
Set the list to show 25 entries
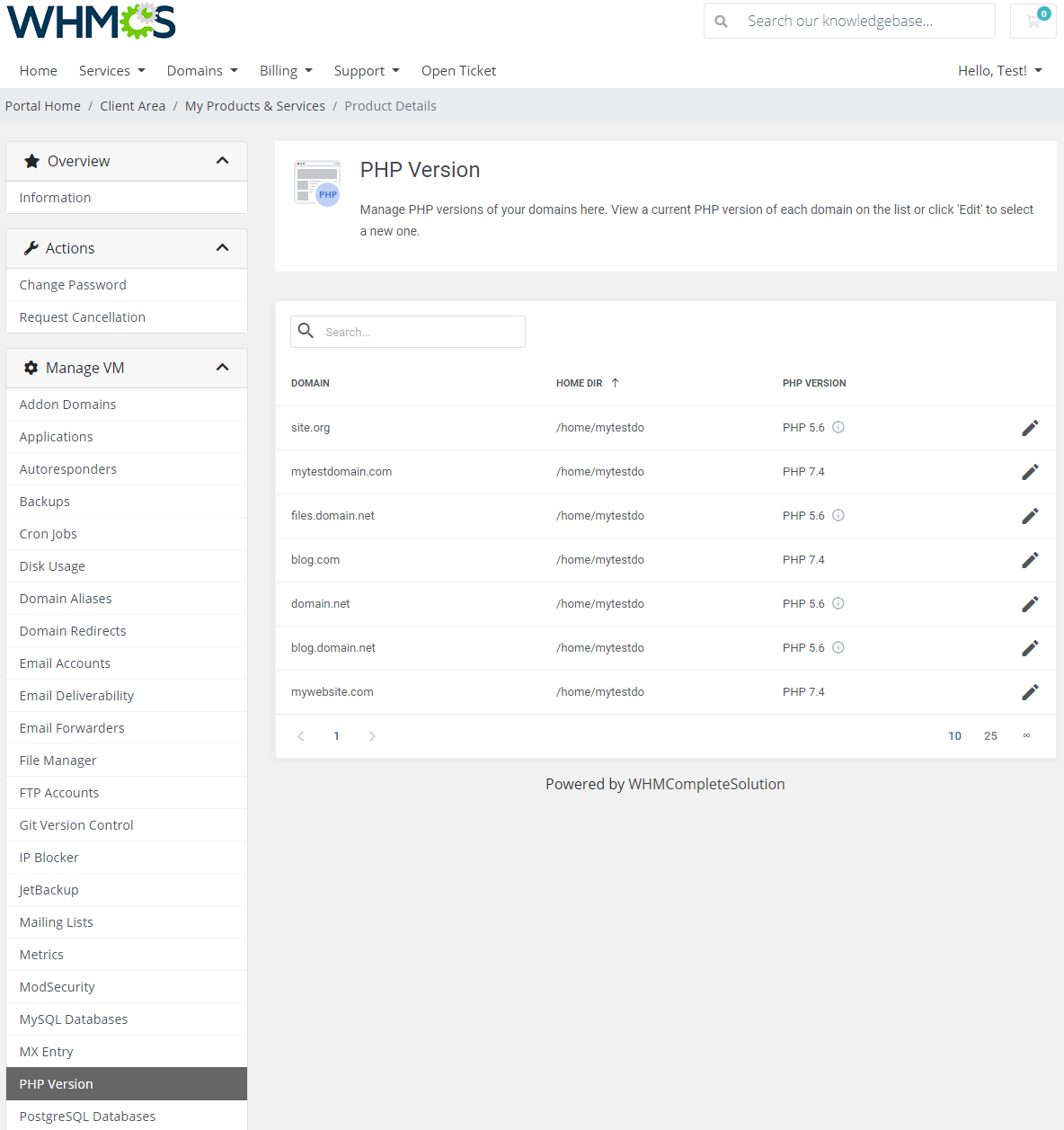click(990, 735)
